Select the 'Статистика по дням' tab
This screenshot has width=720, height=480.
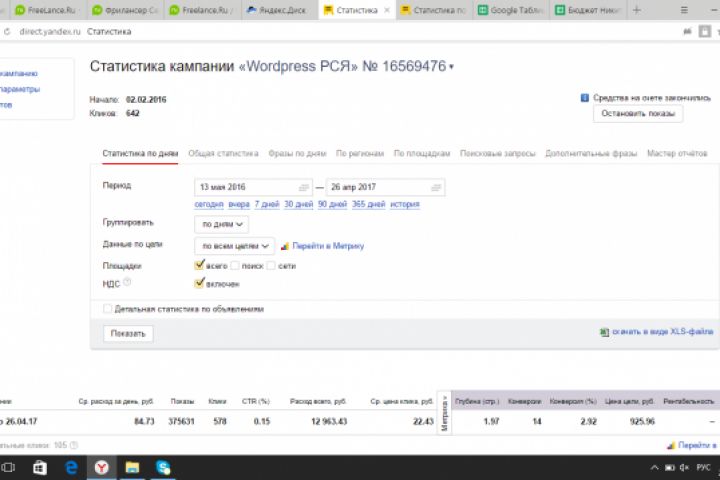140,153
